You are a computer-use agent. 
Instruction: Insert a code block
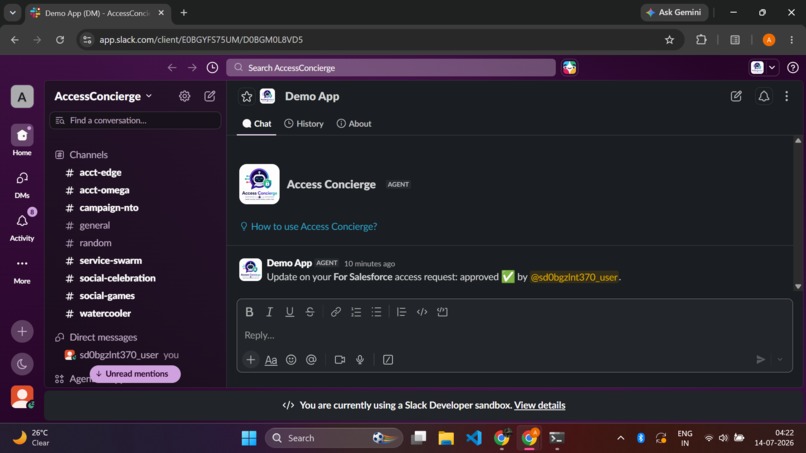pyautogui.click(x=442, y=312)
